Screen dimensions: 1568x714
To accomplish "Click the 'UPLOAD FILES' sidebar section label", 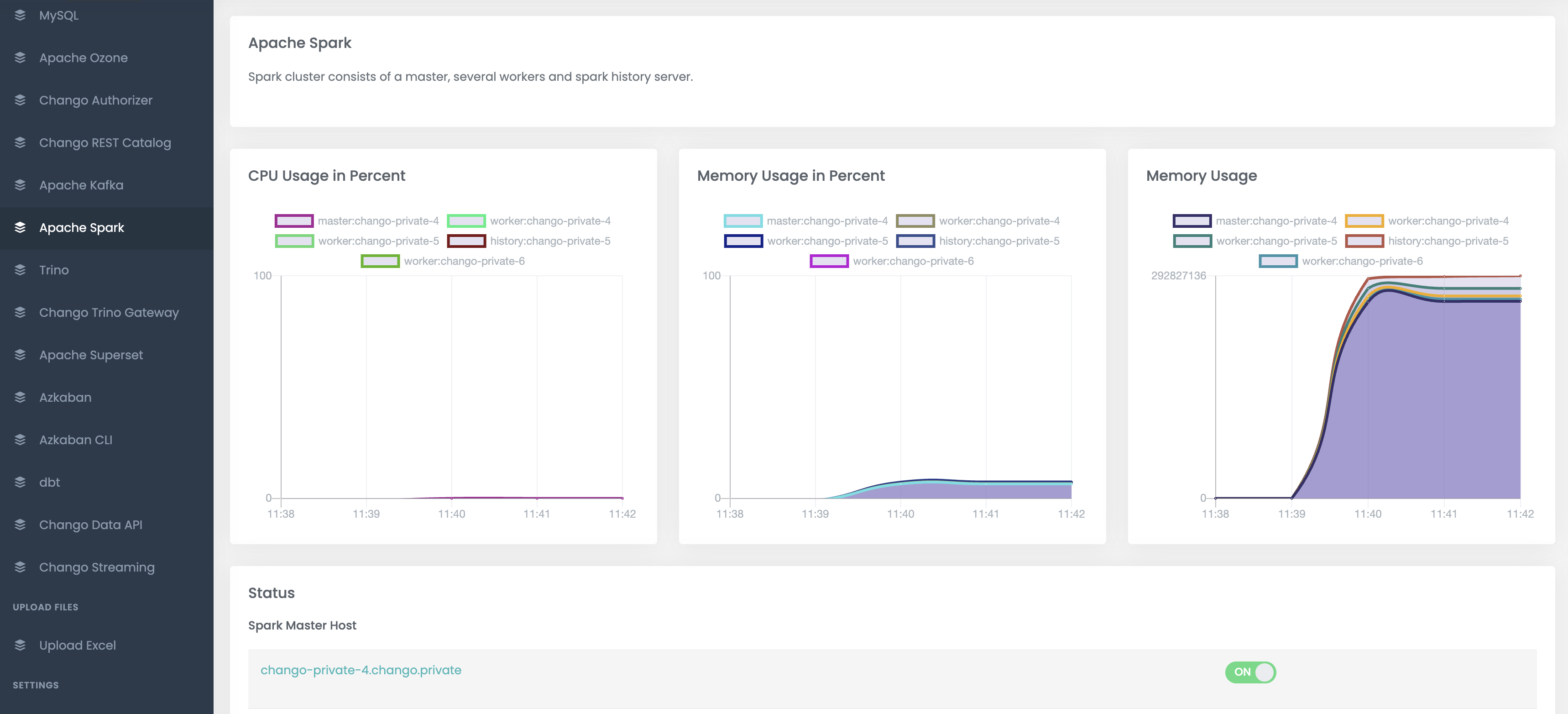I will tap(46, 607).
